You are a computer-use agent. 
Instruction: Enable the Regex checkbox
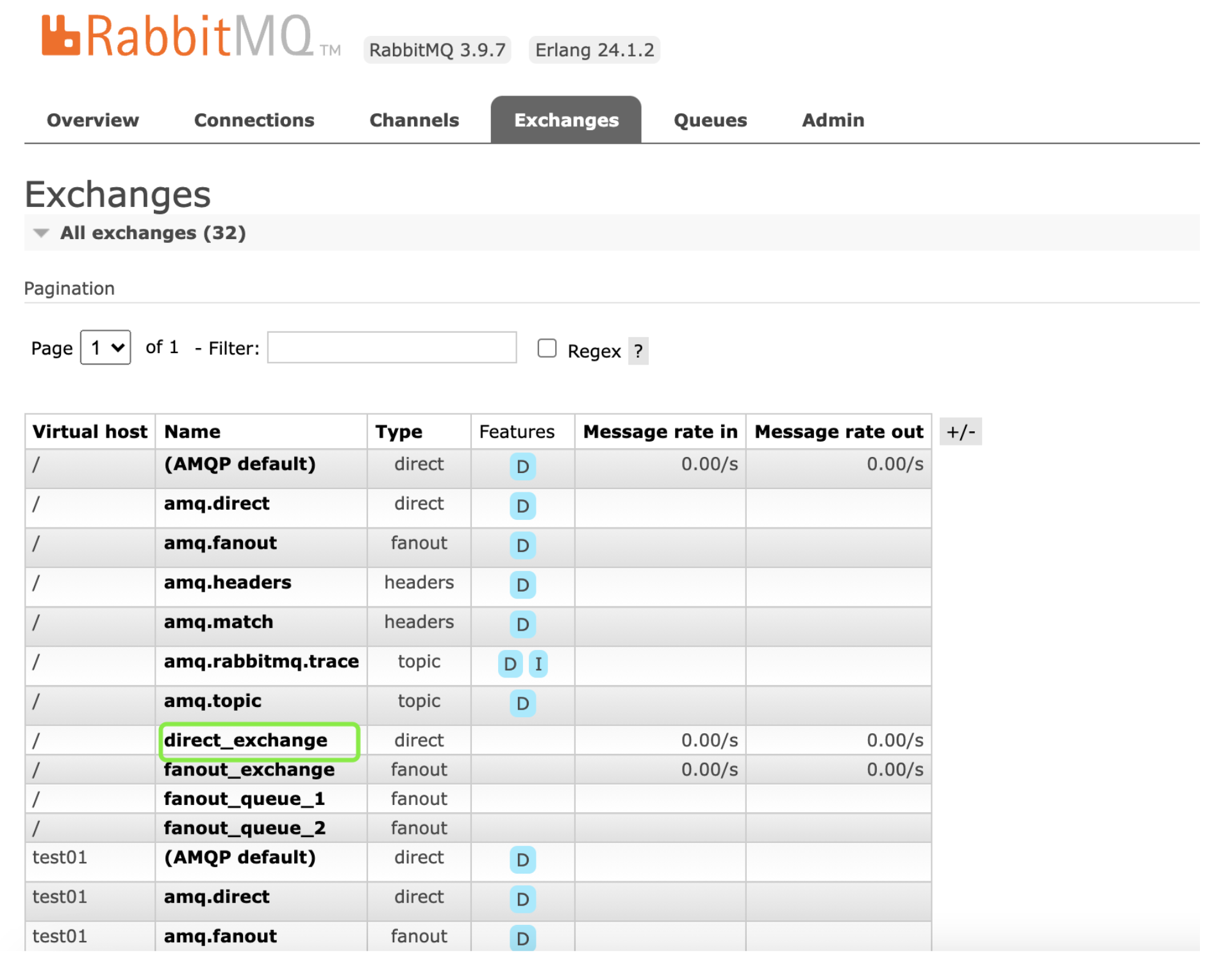[x=547, y=348]
